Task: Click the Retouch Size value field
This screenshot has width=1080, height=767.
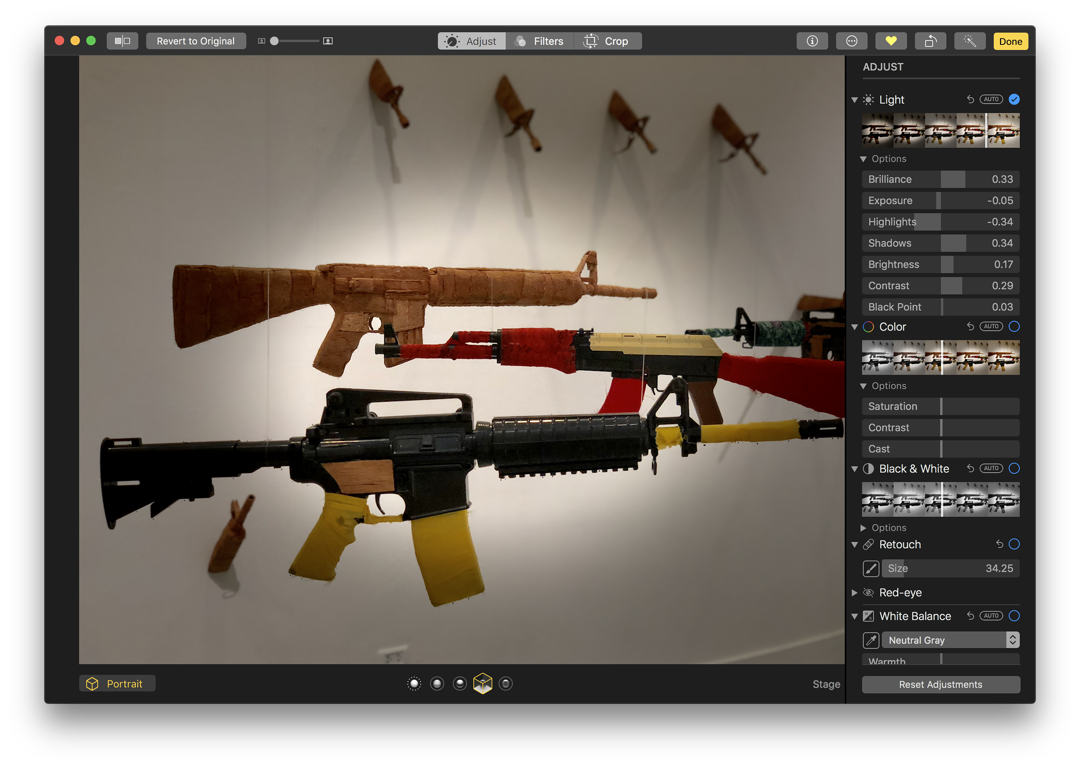Action: 951,568
